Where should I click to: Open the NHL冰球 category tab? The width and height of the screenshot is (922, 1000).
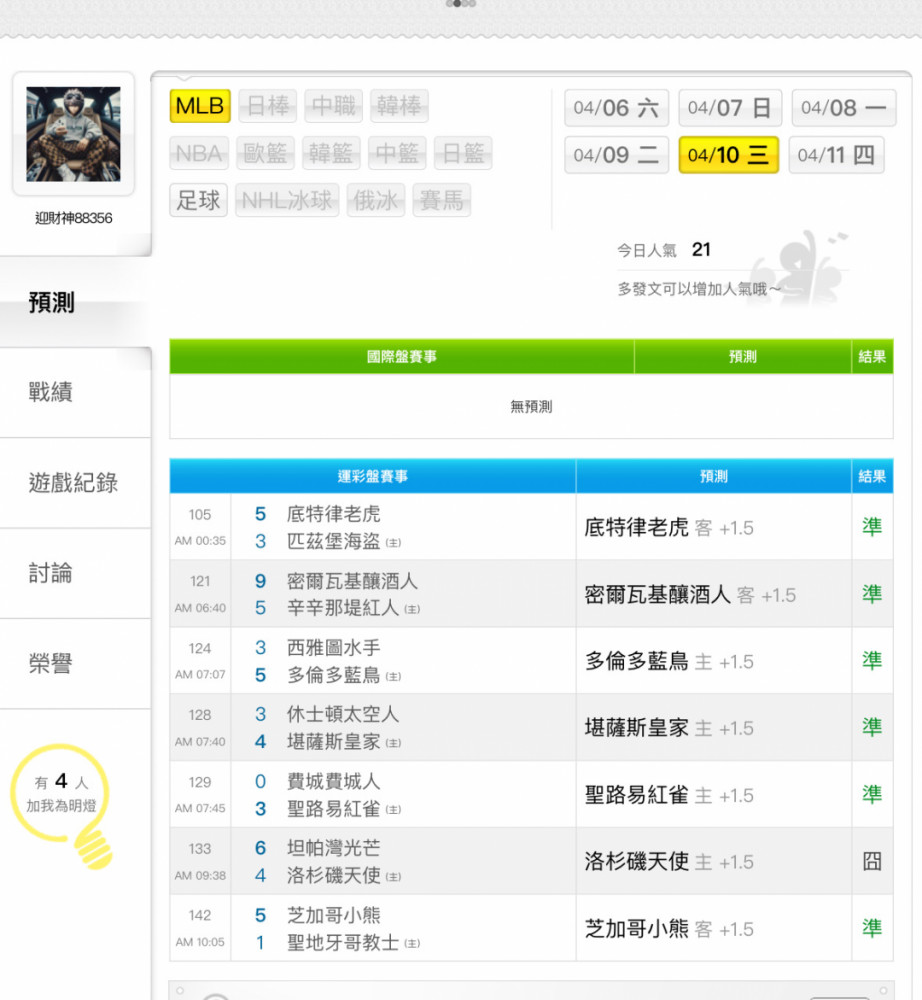(287, 200)
